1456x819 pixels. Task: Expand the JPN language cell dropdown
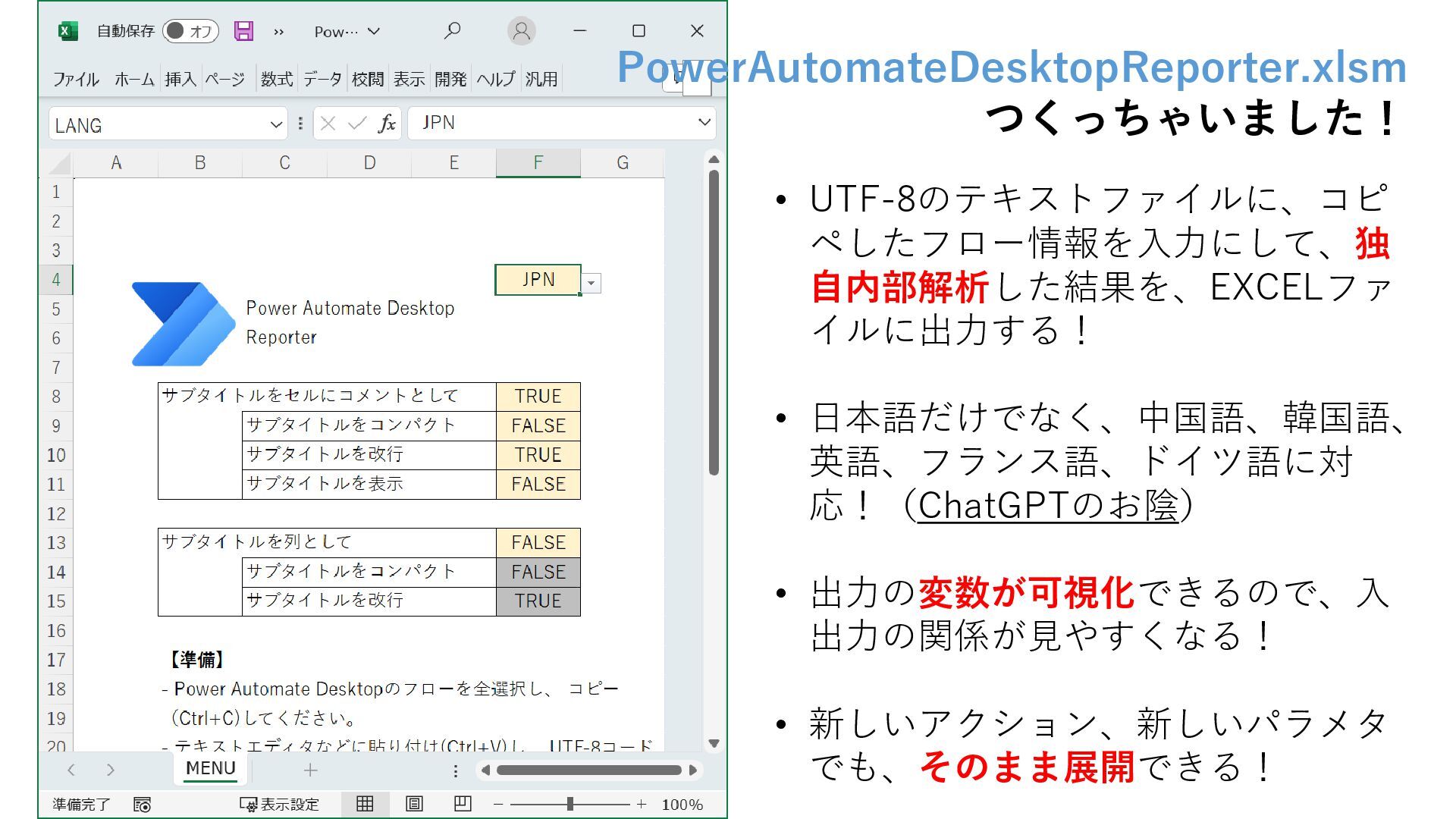[x=591, y=284]
